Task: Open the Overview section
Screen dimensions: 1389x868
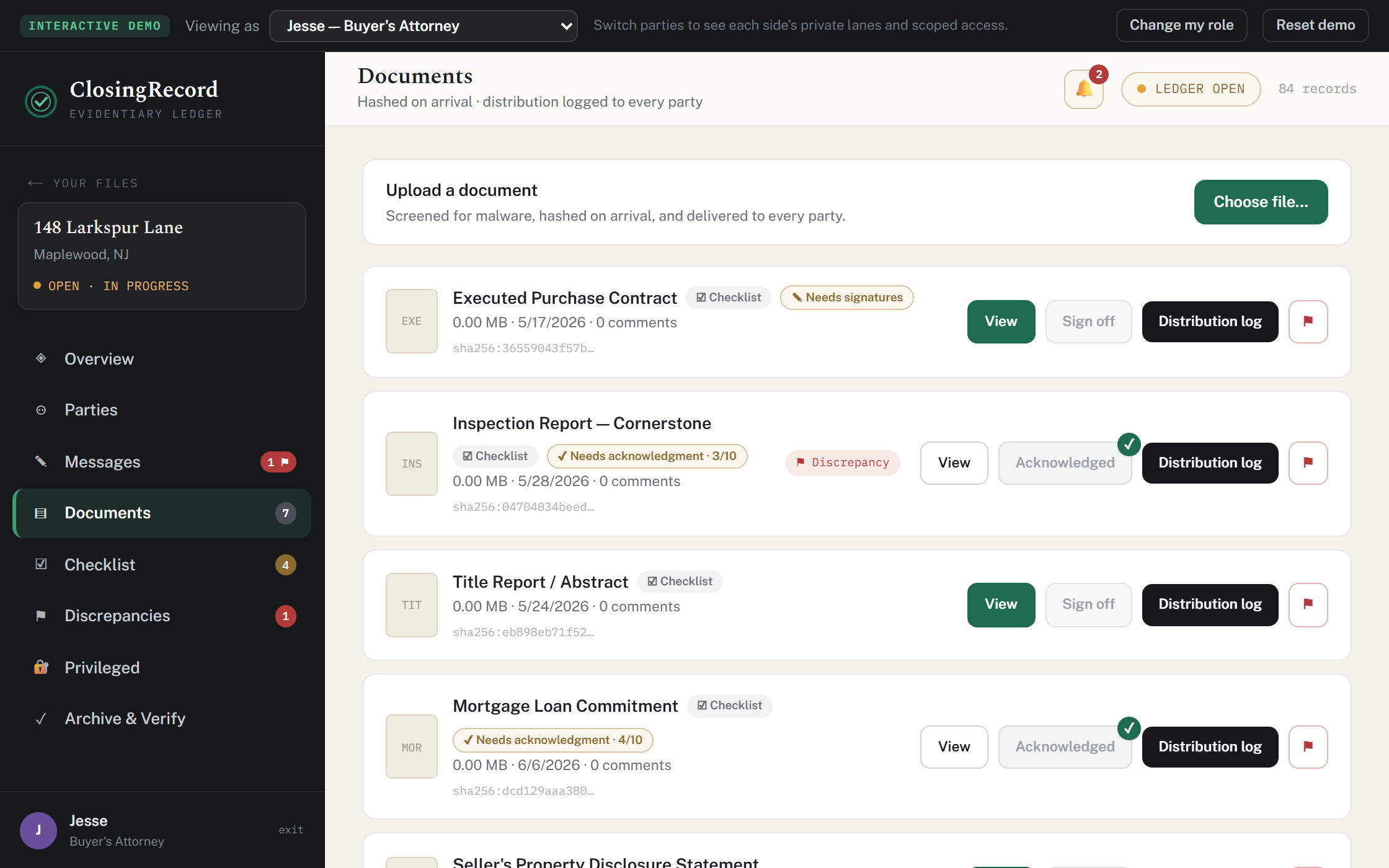Action: [x=162, y=359]
